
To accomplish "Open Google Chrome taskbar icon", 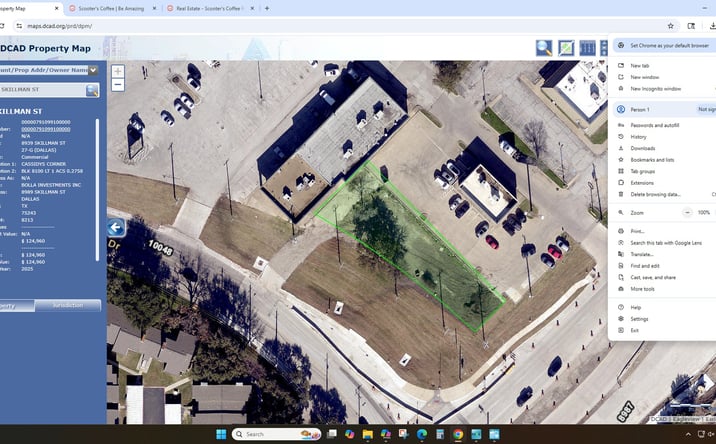I will [458, 434].
